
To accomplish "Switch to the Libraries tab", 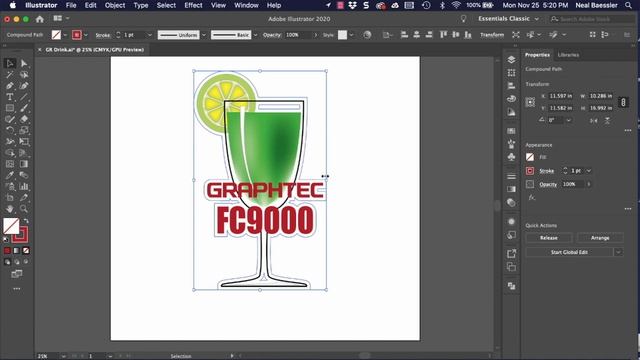I will point(568,55).
